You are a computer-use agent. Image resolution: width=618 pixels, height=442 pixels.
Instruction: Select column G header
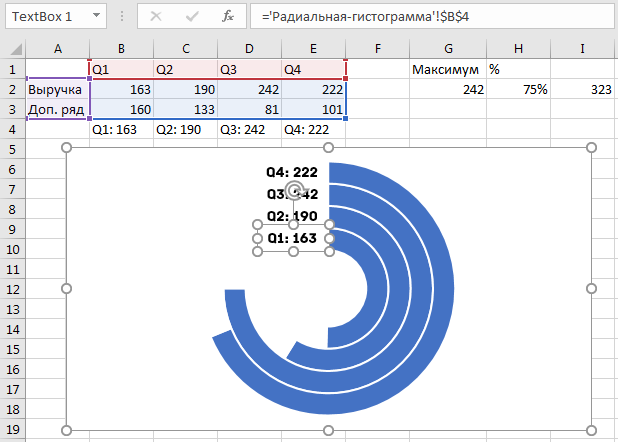448,49
